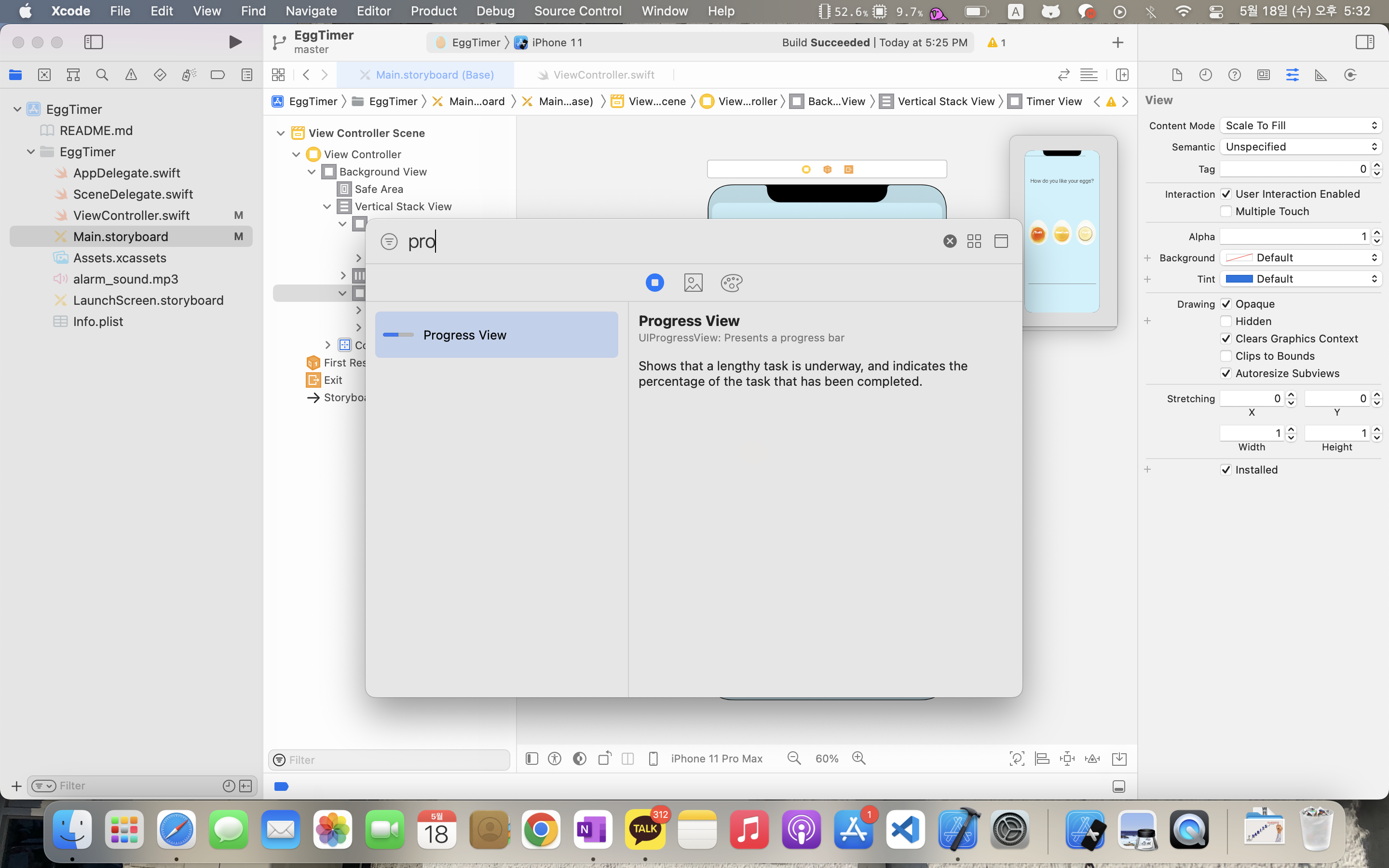This screenshot has height=868, width=1389.
Task: Click the blue Tint color swatch
Action: [1239, 279]
